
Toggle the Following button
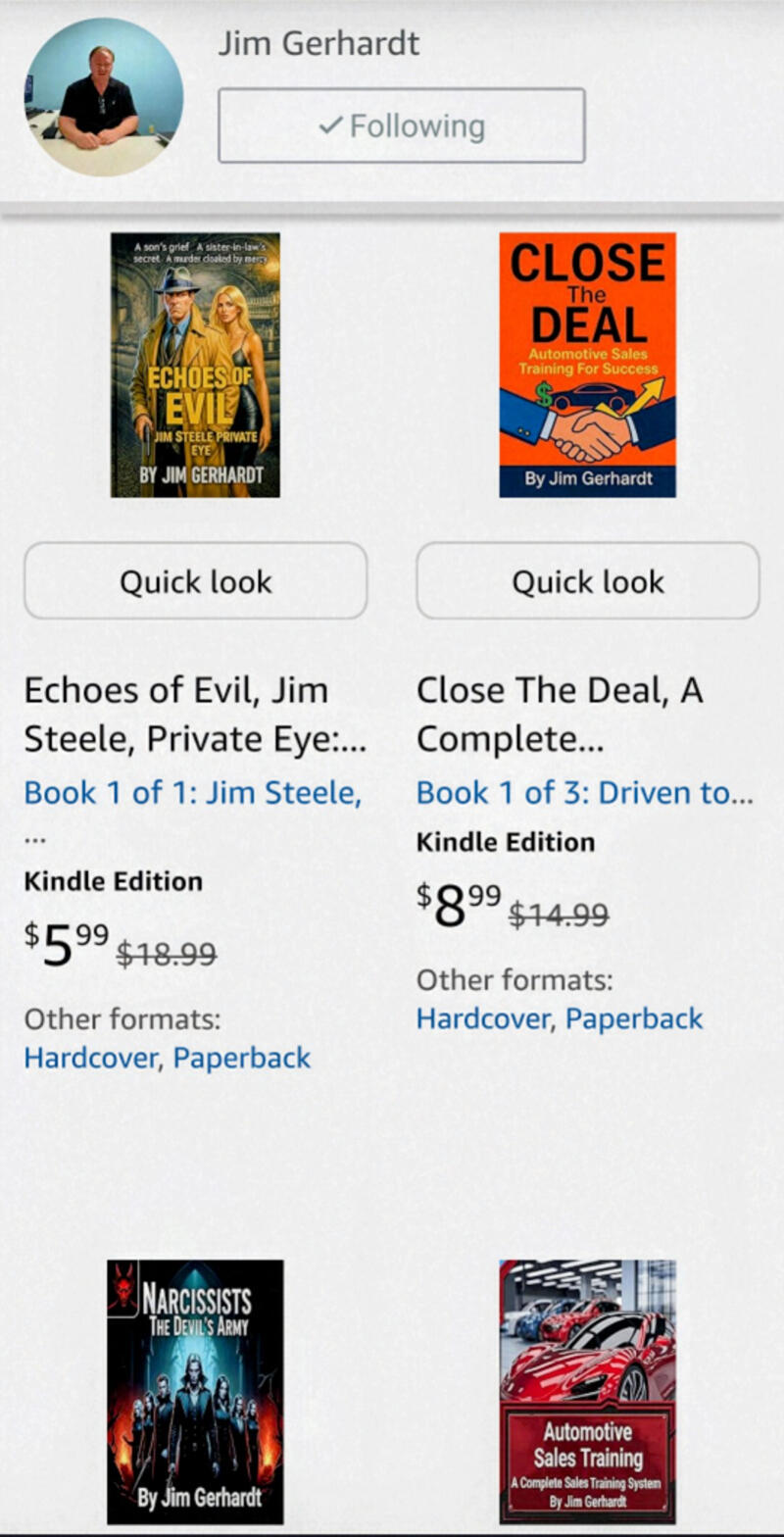point(401,125)
